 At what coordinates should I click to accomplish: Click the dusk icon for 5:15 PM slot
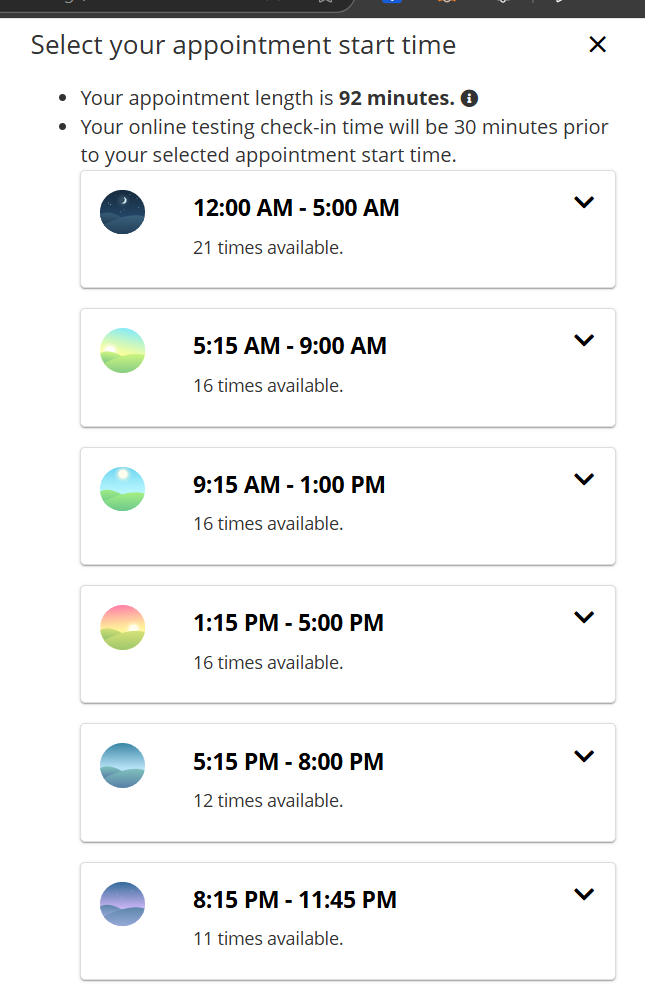[123, 766]
